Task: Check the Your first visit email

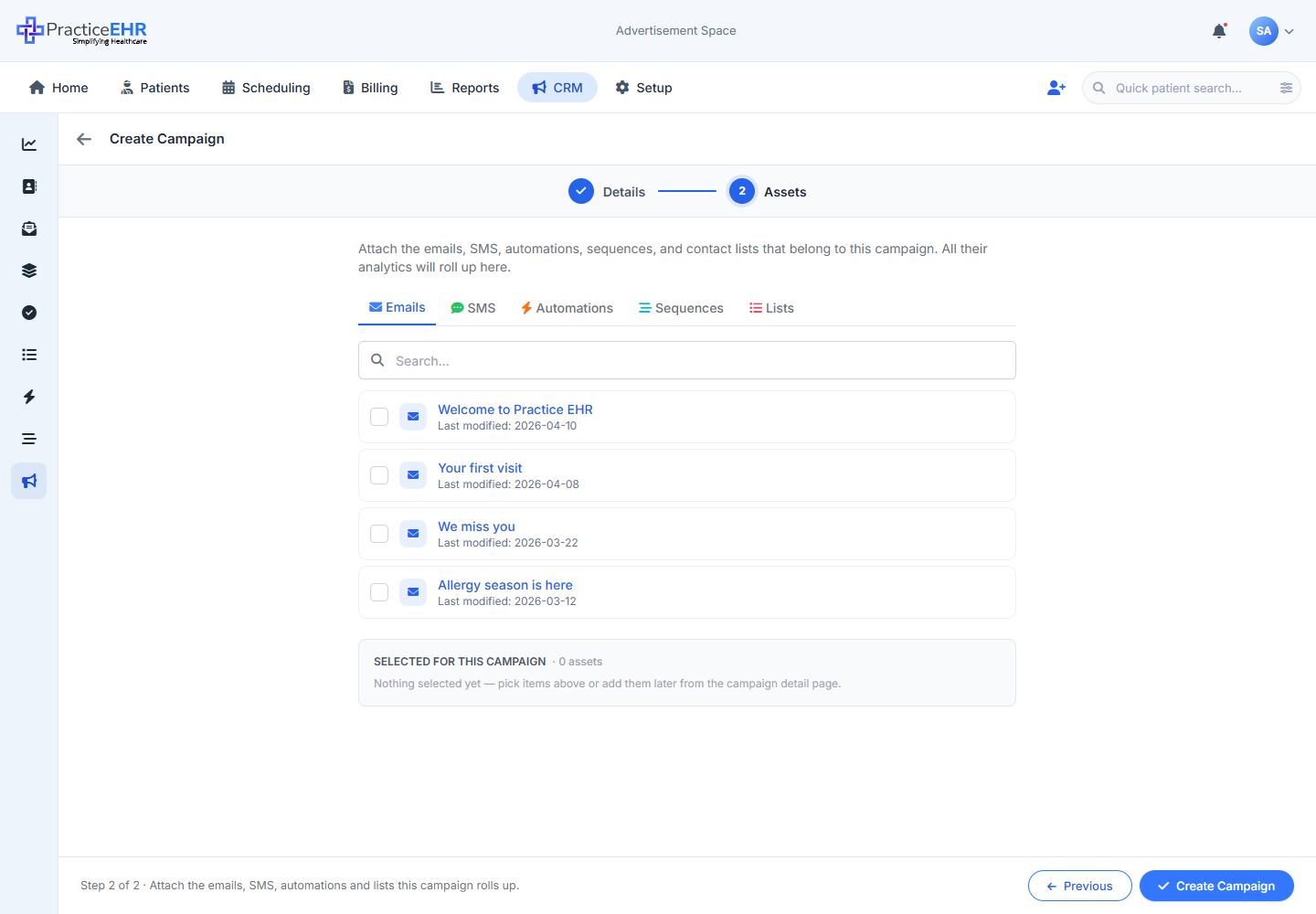Action: point(379,475)
